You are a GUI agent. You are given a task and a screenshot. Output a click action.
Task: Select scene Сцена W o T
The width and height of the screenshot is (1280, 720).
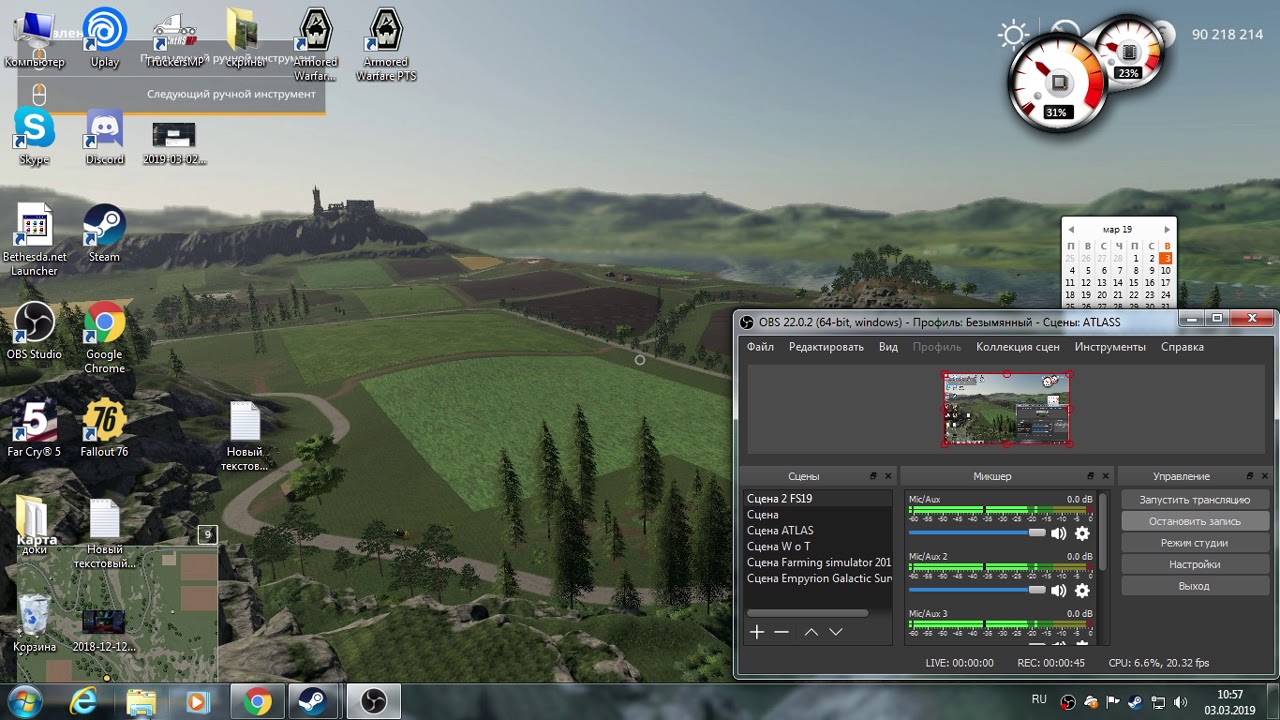(x=817, y=546)
